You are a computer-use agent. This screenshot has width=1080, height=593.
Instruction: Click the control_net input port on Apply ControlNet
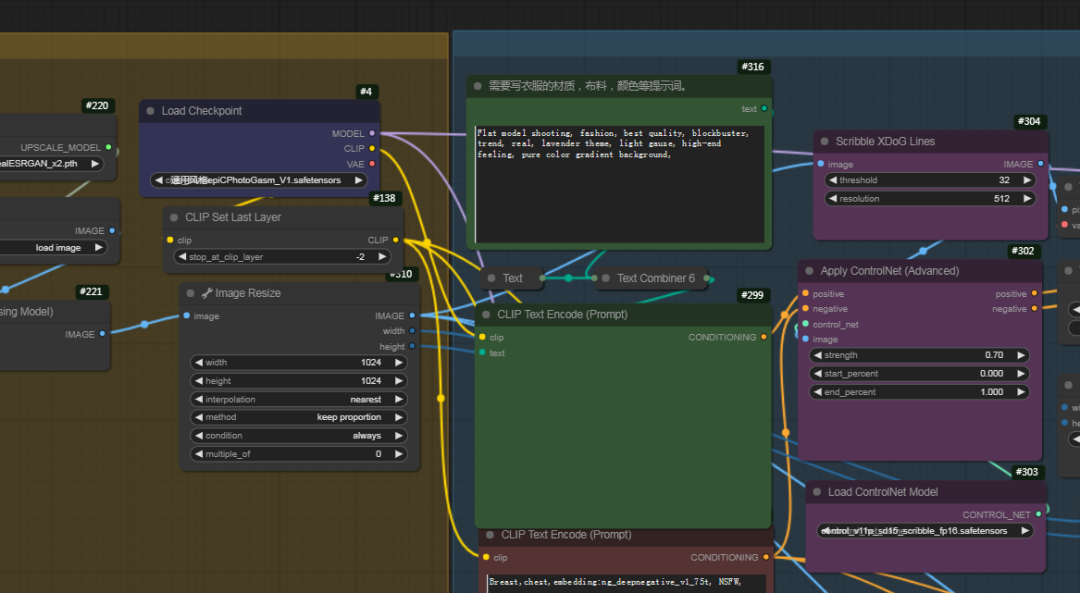[805, 324]
